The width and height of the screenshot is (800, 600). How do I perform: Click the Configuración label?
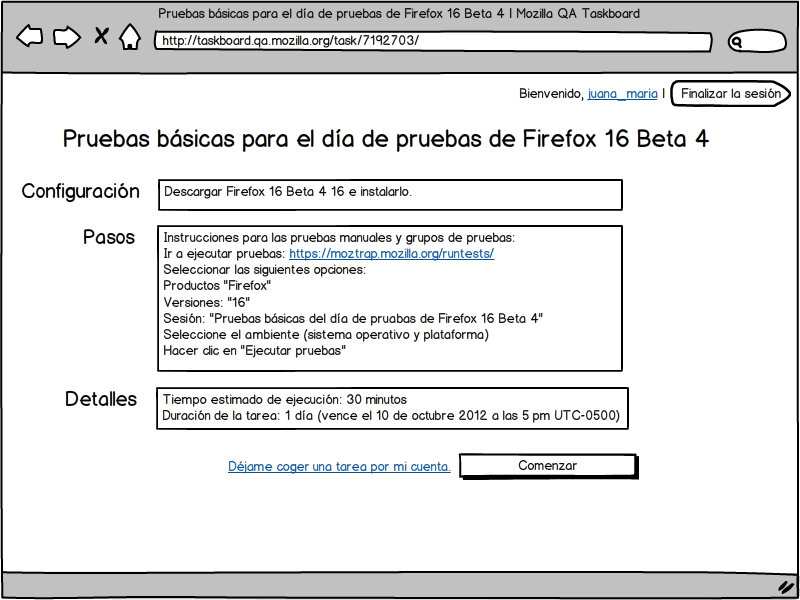coord(80,192)
